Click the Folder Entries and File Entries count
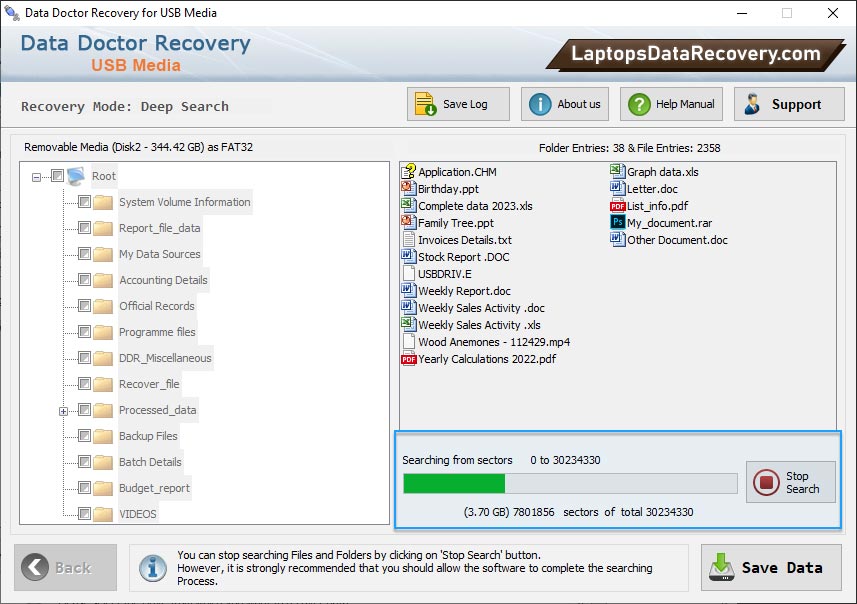 click(x=630, y=148)
